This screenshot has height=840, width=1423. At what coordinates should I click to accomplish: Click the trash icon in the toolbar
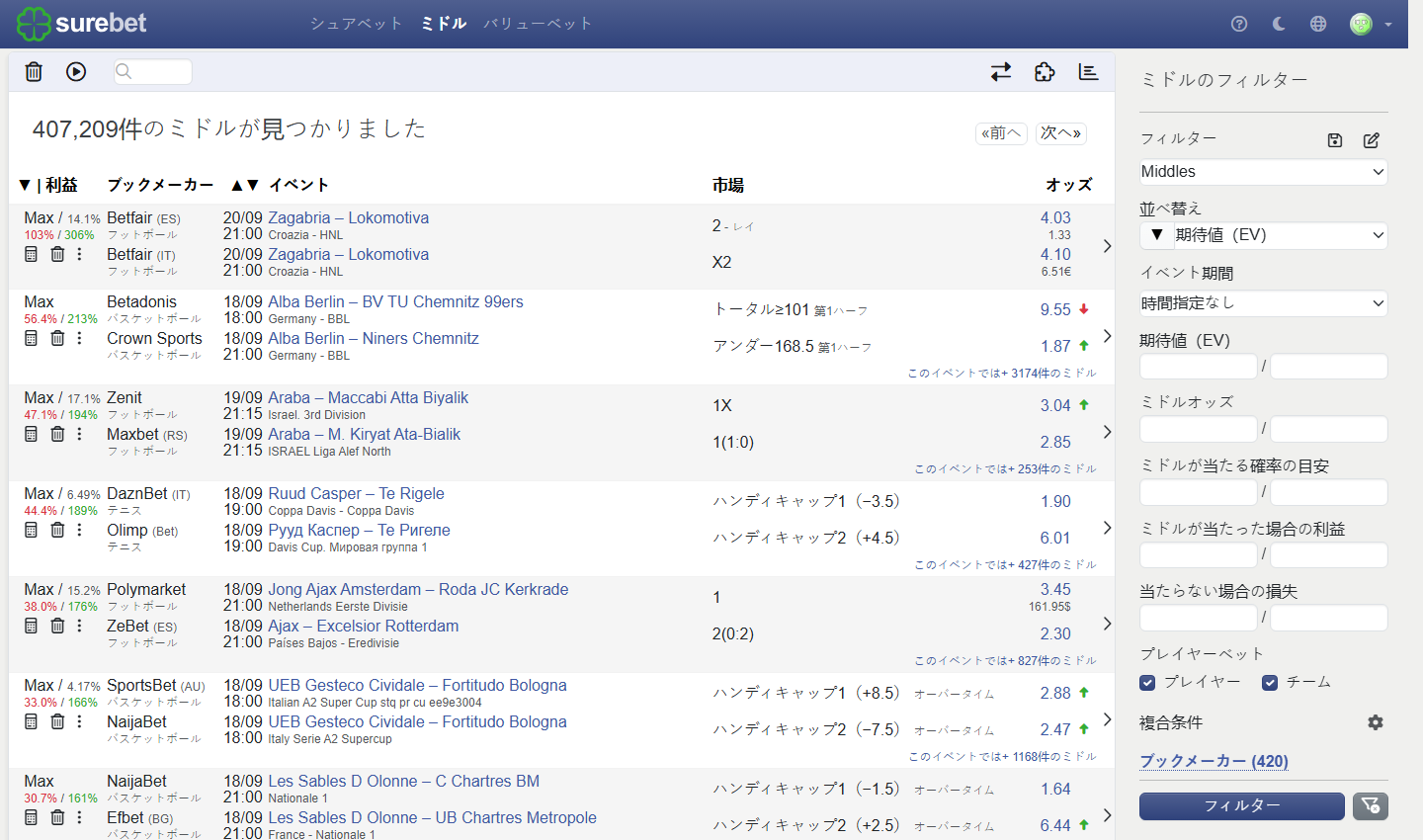(x=34, y=71)
